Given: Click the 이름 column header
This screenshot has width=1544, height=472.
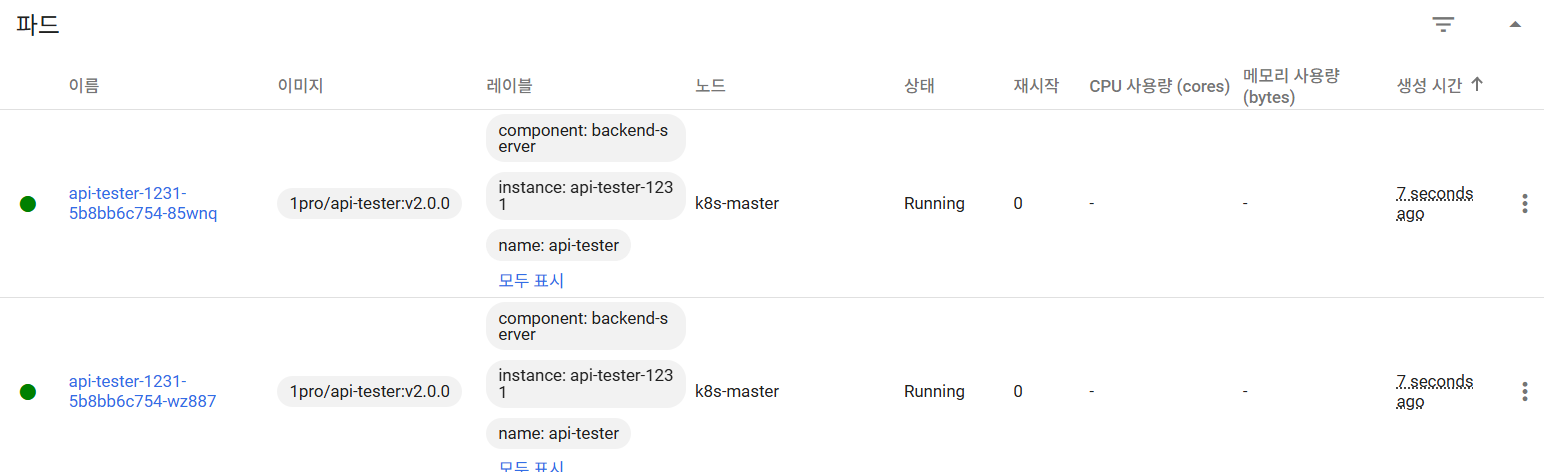Looking at the screenshot, I should pyautogui.click(x=84, y=86).
